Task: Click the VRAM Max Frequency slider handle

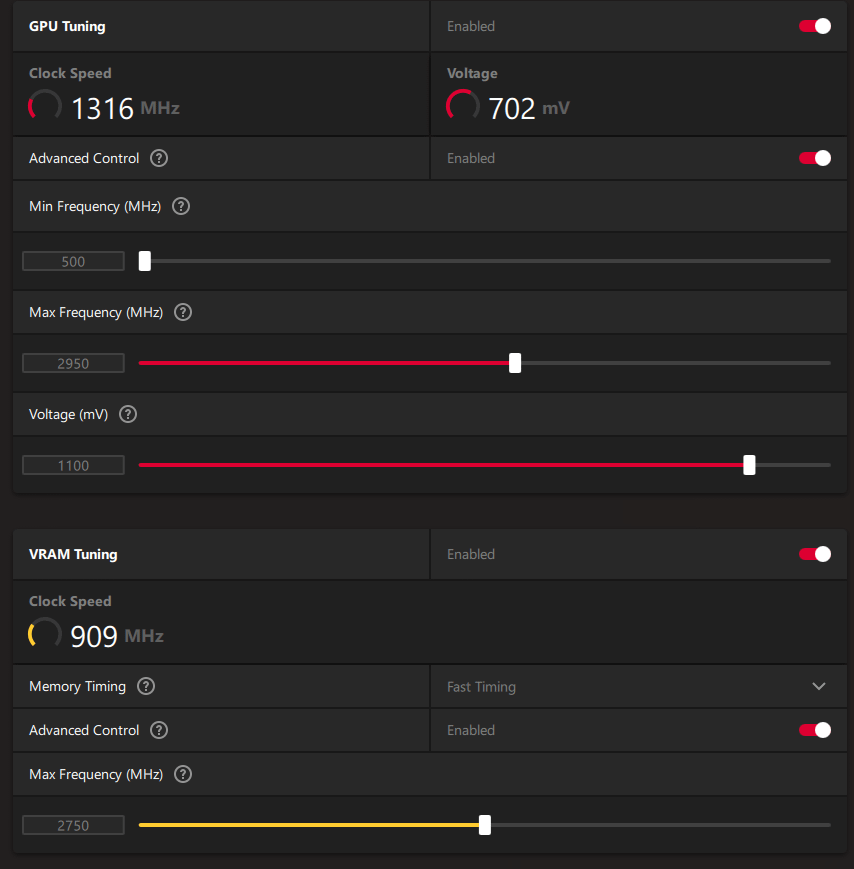Action: click(x=485, y=825)
